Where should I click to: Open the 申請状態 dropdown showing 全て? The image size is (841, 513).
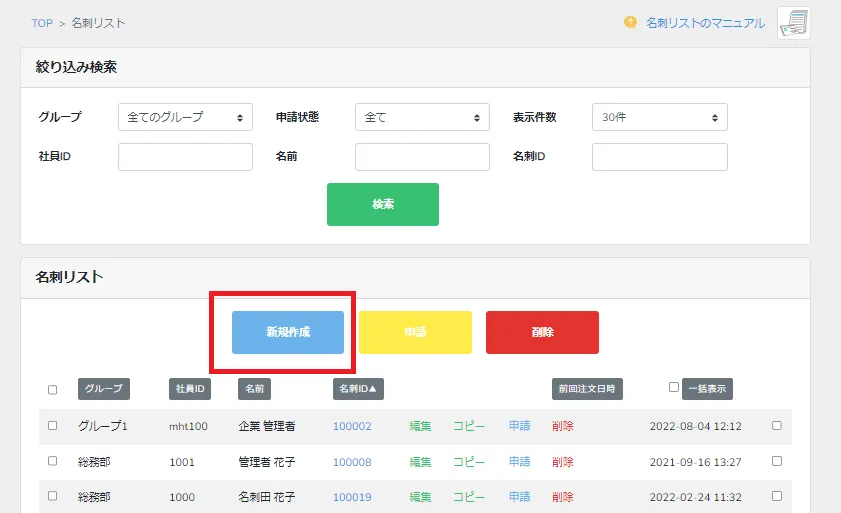pyautogui.click(x=422, y=117)
